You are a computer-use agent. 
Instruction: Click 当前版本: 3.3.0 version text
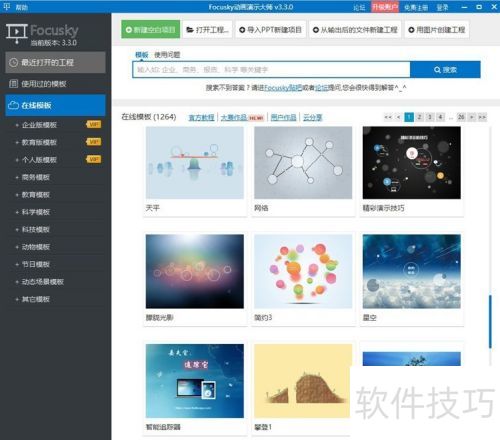[53, 43]
